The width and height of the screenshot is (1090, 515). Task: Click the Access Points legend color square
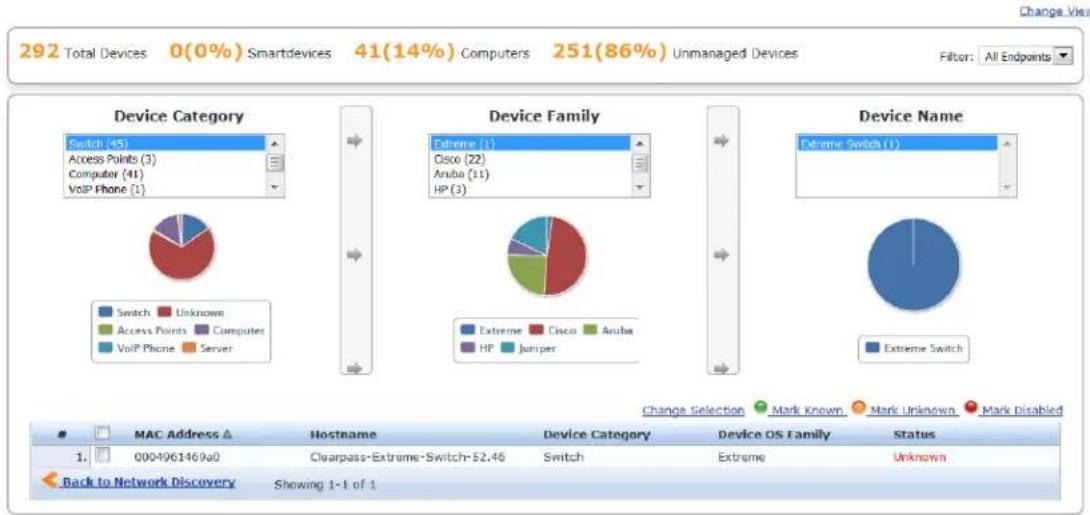106,331
